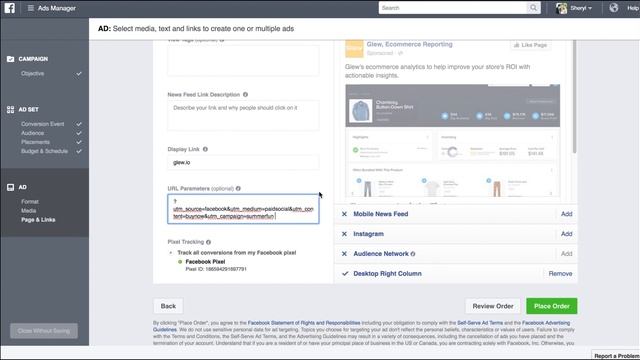The image size is (640, 360).
Task: Click the Facebook Pixel green status dot
Action: pos(180,262)
